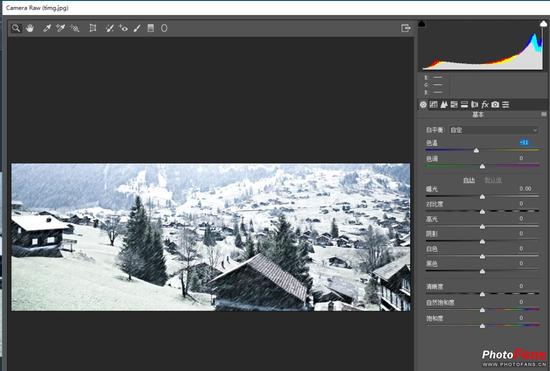Open the Basic panel options menu
Screen dimensions: 550x371
click(544, 114)
